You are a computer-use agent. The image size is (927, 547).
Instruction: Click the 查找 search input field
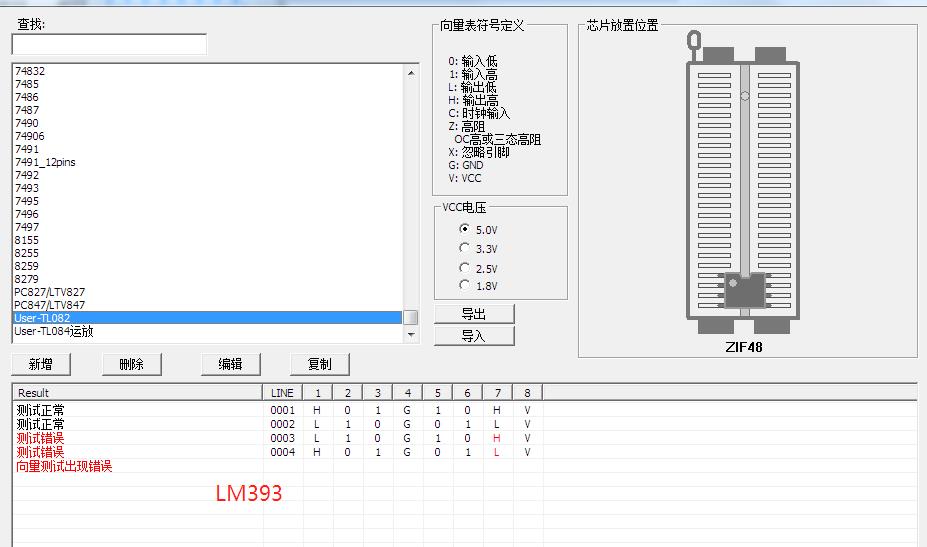coord(109,45)
